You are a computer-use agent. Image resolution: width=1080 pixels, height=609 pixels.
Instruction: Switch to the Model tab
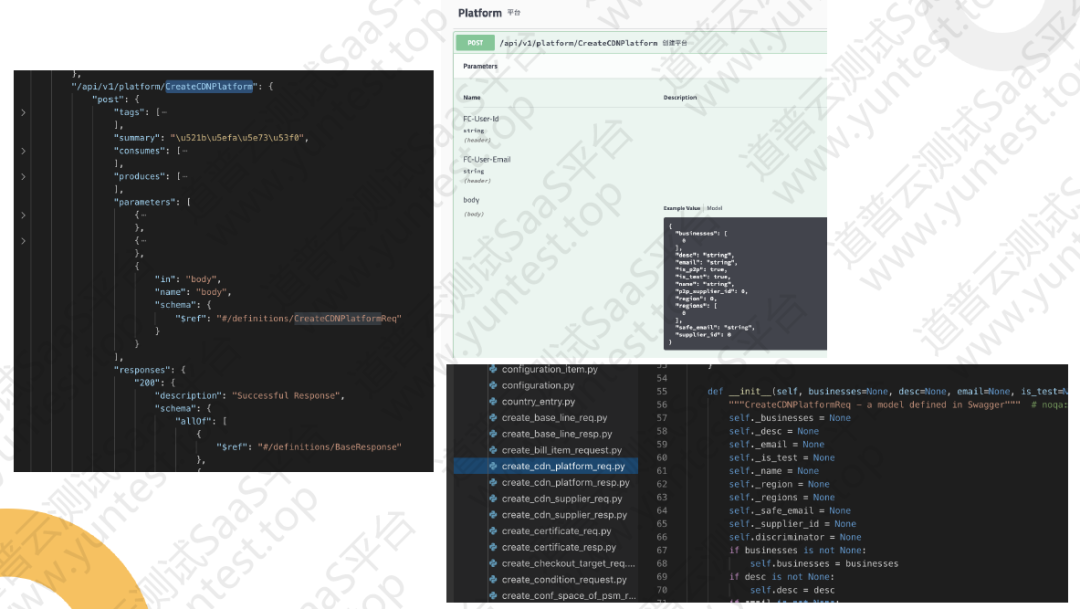click(x=714, y=208)
